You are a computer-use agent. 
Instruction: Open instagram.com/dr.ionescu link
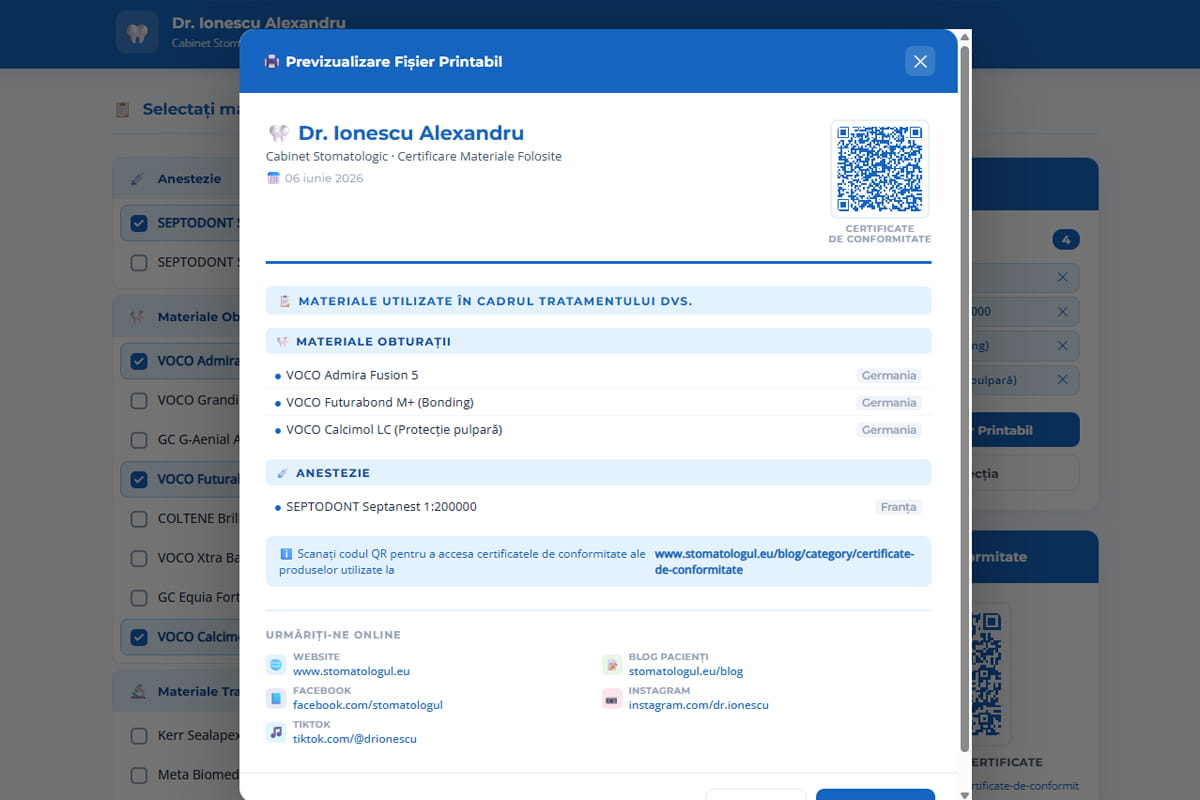click(698, 705)
